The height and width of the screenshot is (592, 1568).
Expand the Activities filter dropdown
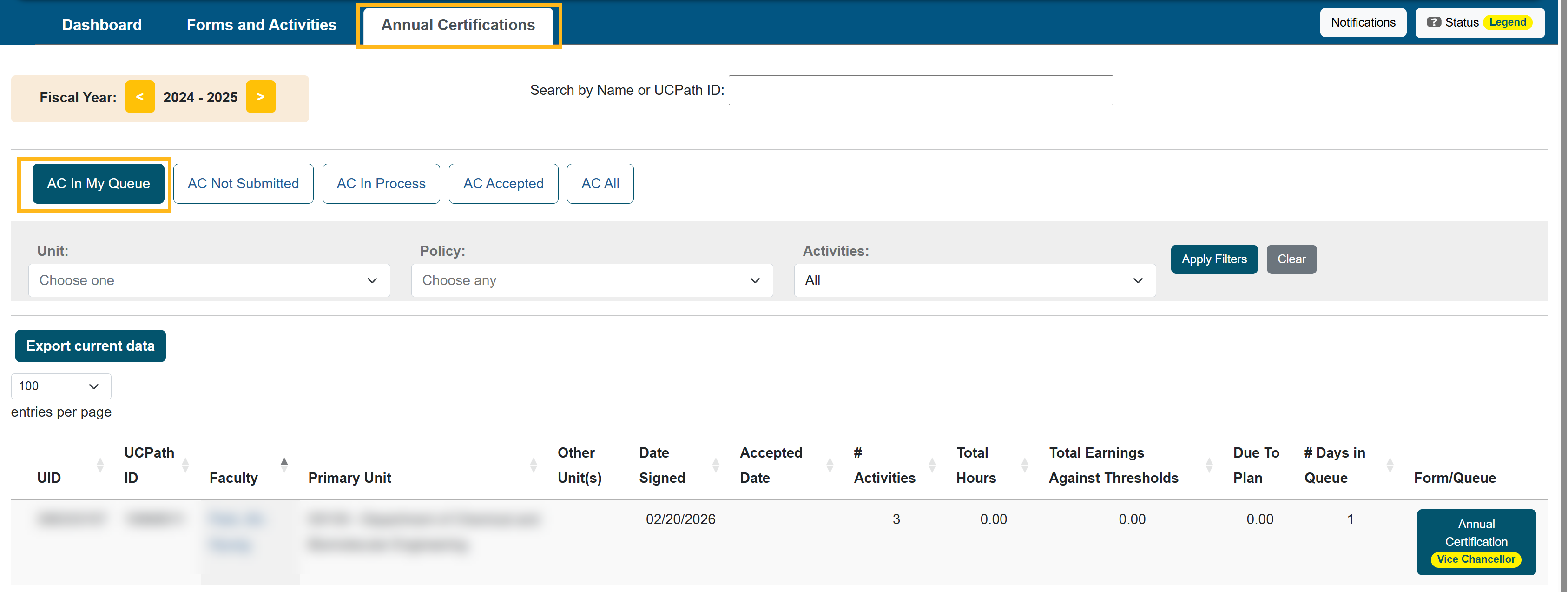click(974, 280)
